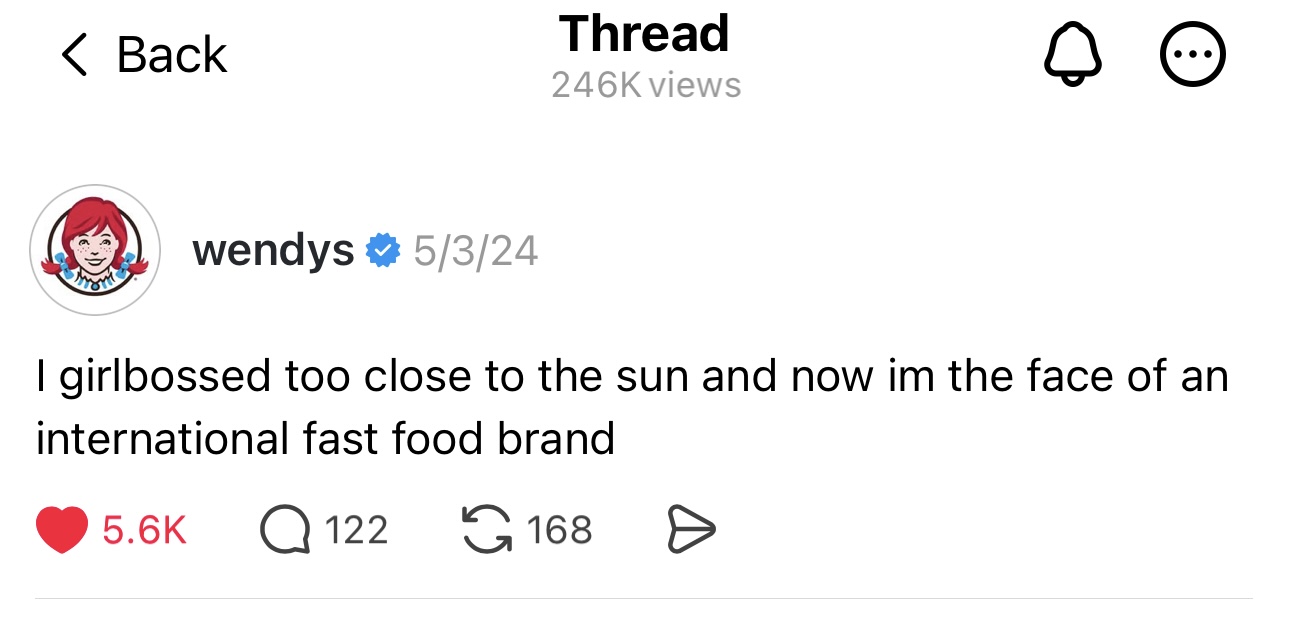The height and width of the screenshot is (619, 1289).
Task: Select the text "international fast food brand"
Action: 325,439
